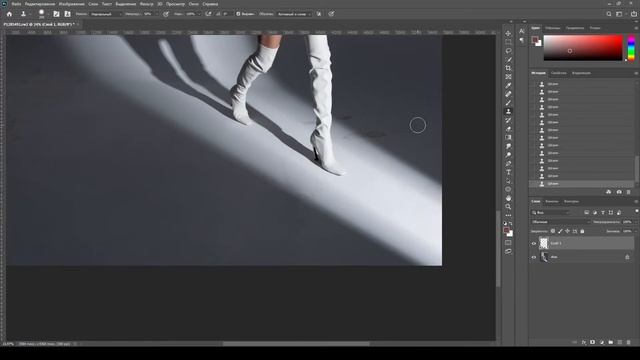This screenshot has height=360, width=640.
Task: Toggle Quick Mask mode
Action: click(508, 242)
